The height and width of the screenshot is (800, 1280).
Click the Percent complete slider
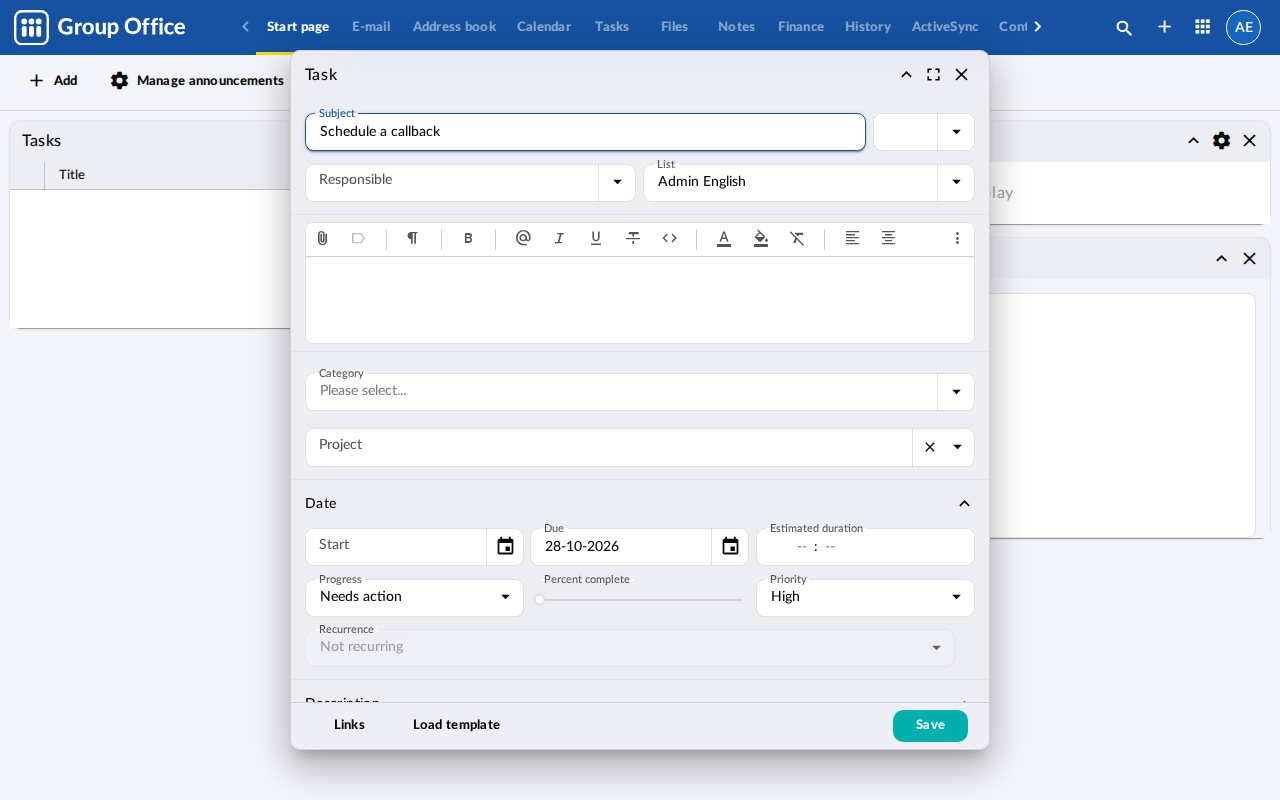click(x=640, y=600)
